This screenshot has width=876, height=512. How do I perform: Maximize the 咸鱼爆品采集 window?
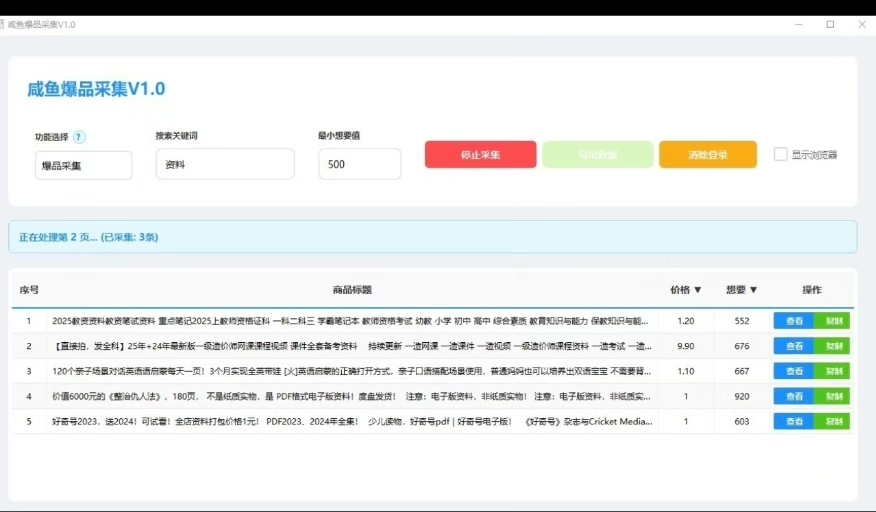[830, 25]
